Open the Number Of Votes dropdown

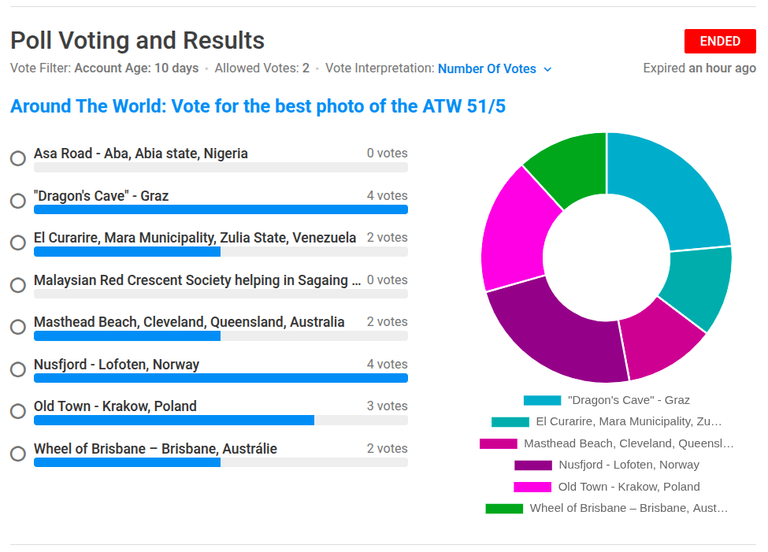(495, 69)
